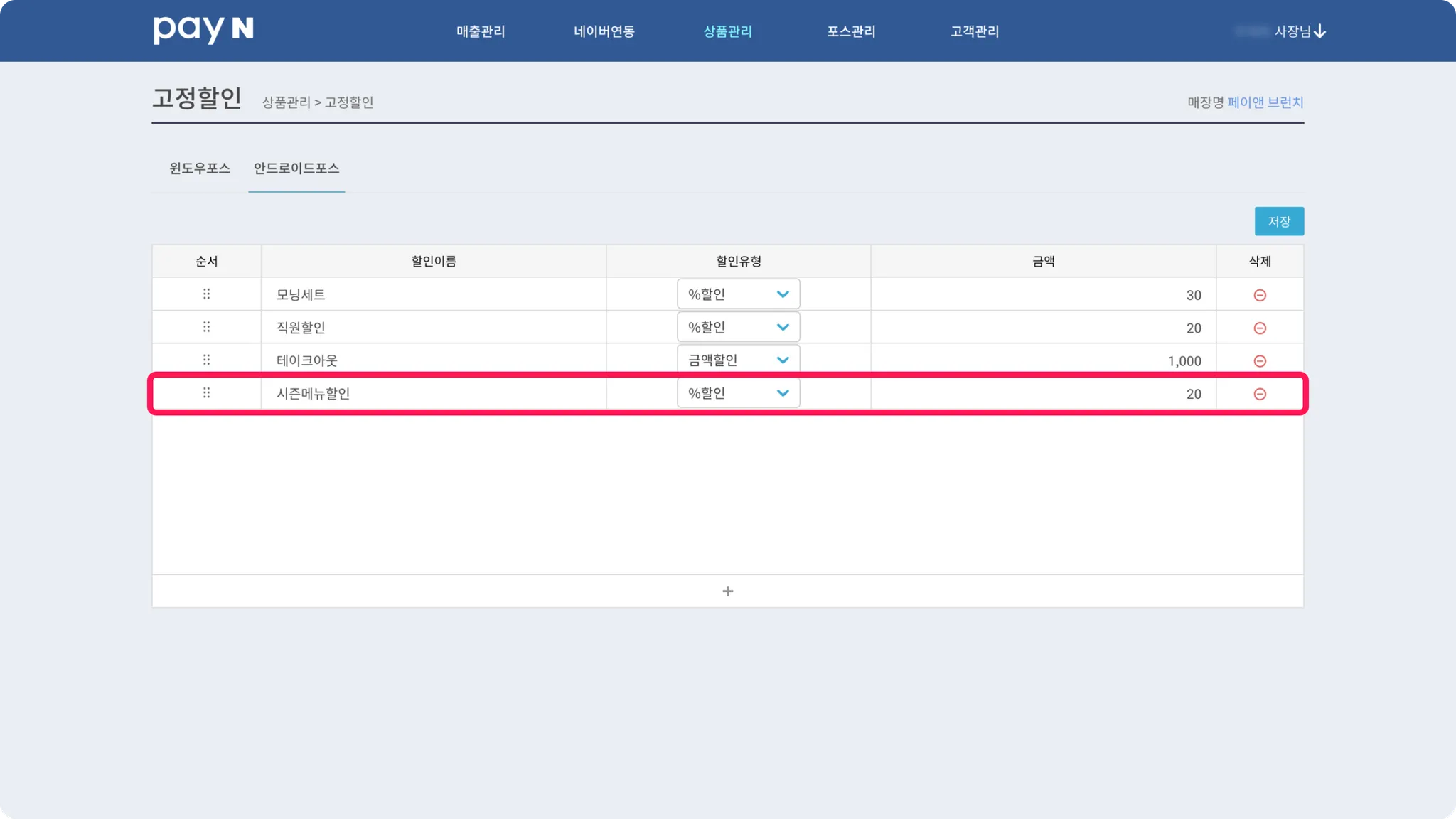Click the pay N logo
1456x819 pixels.
[x=203, y=30]
